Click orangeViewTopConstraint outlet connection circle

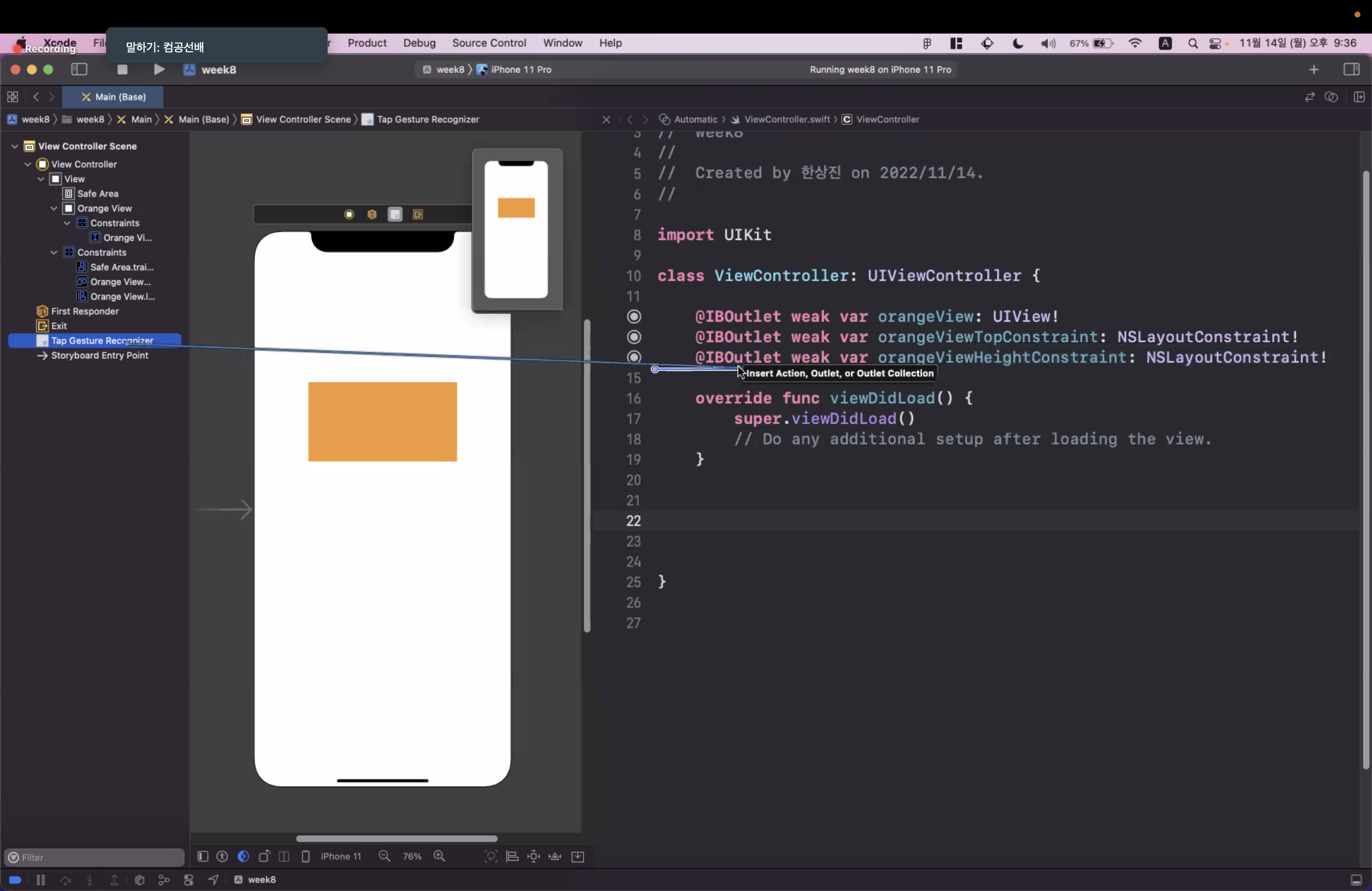[x=633, y=337]
